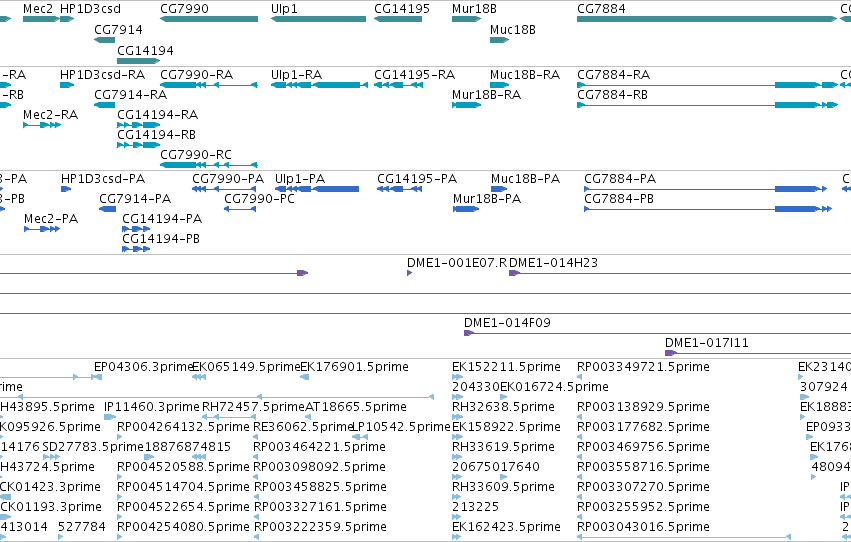This screenshot has height=542, width=851.
Task: Click the CG7990-PC protein label
Action: coord(259,199)
